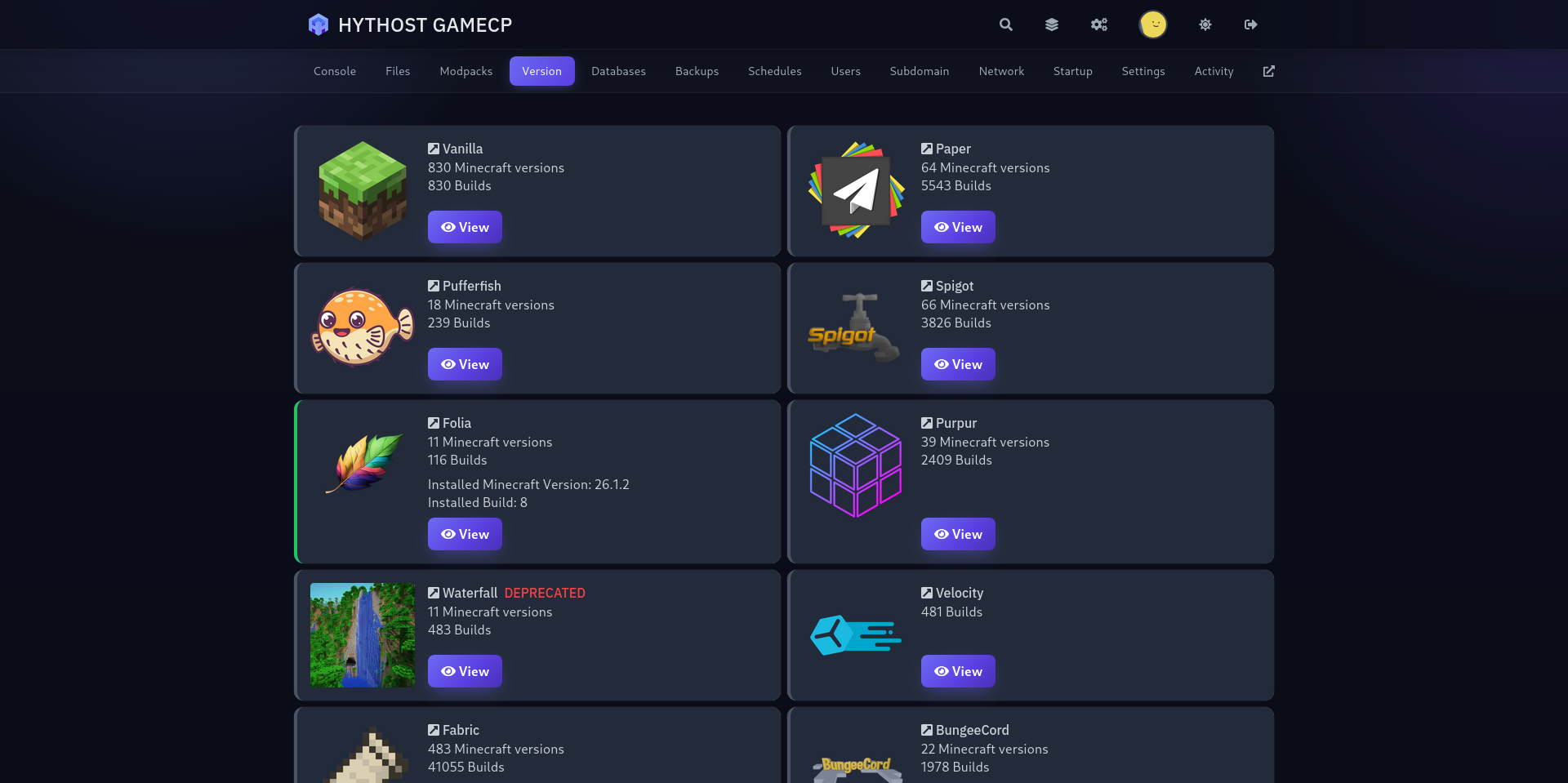The width and height of the screenshot is (1568, 783).
Task: Open the yellow smiley user avatar
Action: click(x=1153, y=24)
